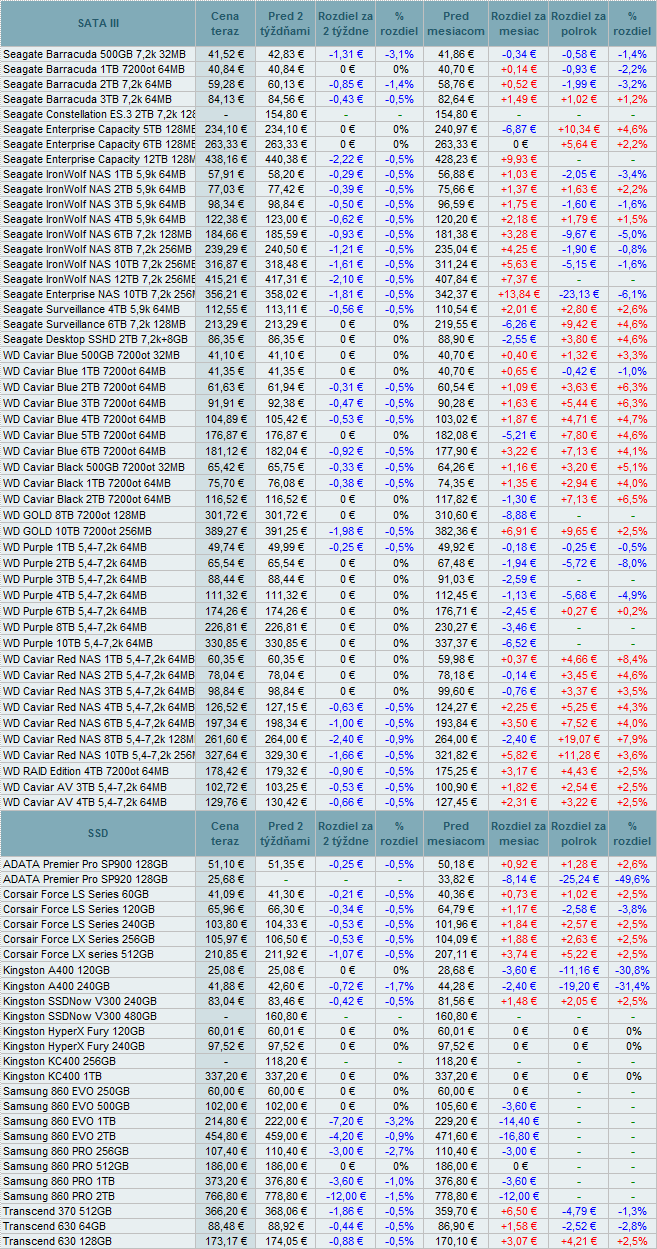657x1249 pixels.
Task: Select "Corsair Force LS Series 60GB"
Action: tap(76, 894)
